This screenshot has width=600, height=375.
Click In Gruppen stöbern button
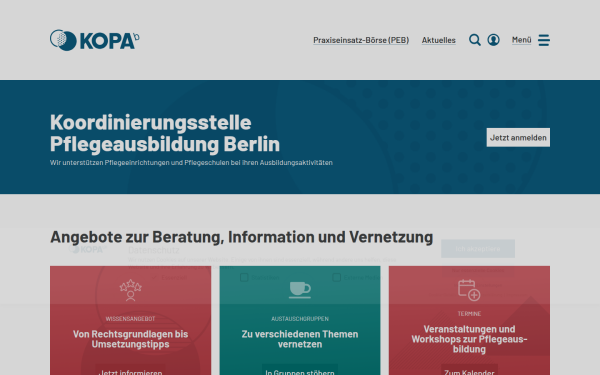[300, 370]
